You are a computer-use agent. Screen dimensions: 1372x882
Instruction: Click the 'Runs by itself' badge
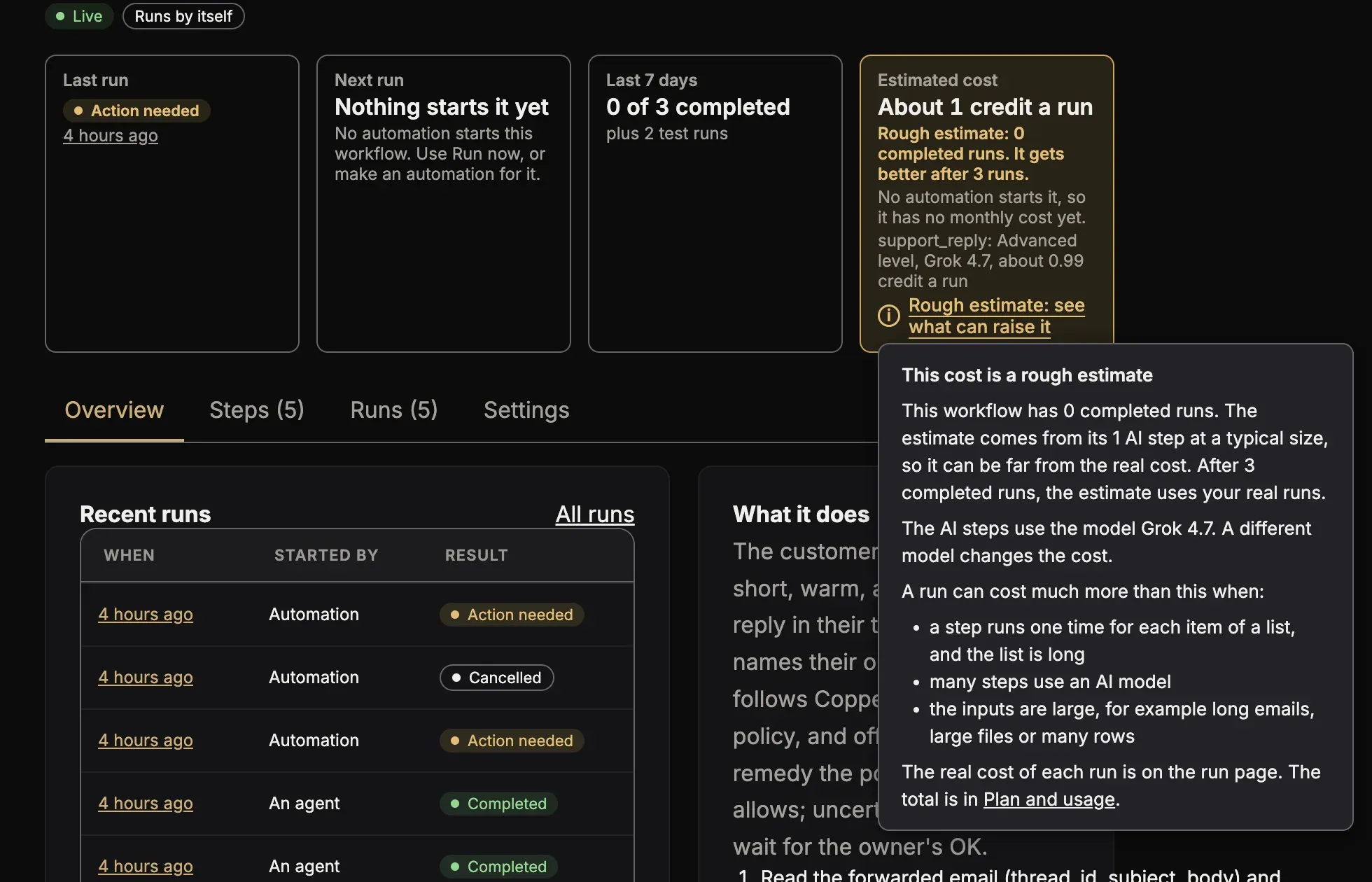183,16
